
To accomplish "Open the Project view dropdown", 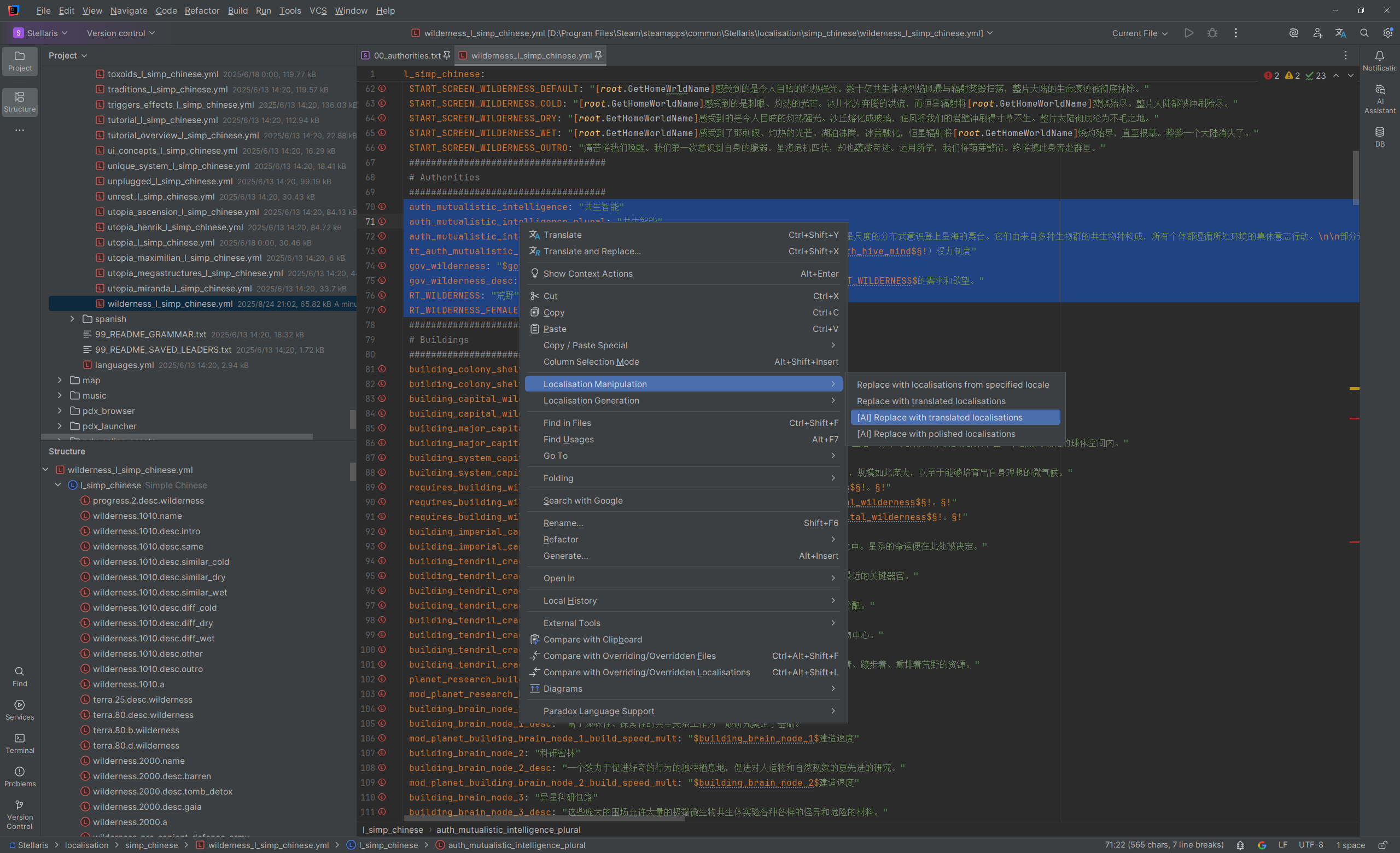I will point(68,55).
